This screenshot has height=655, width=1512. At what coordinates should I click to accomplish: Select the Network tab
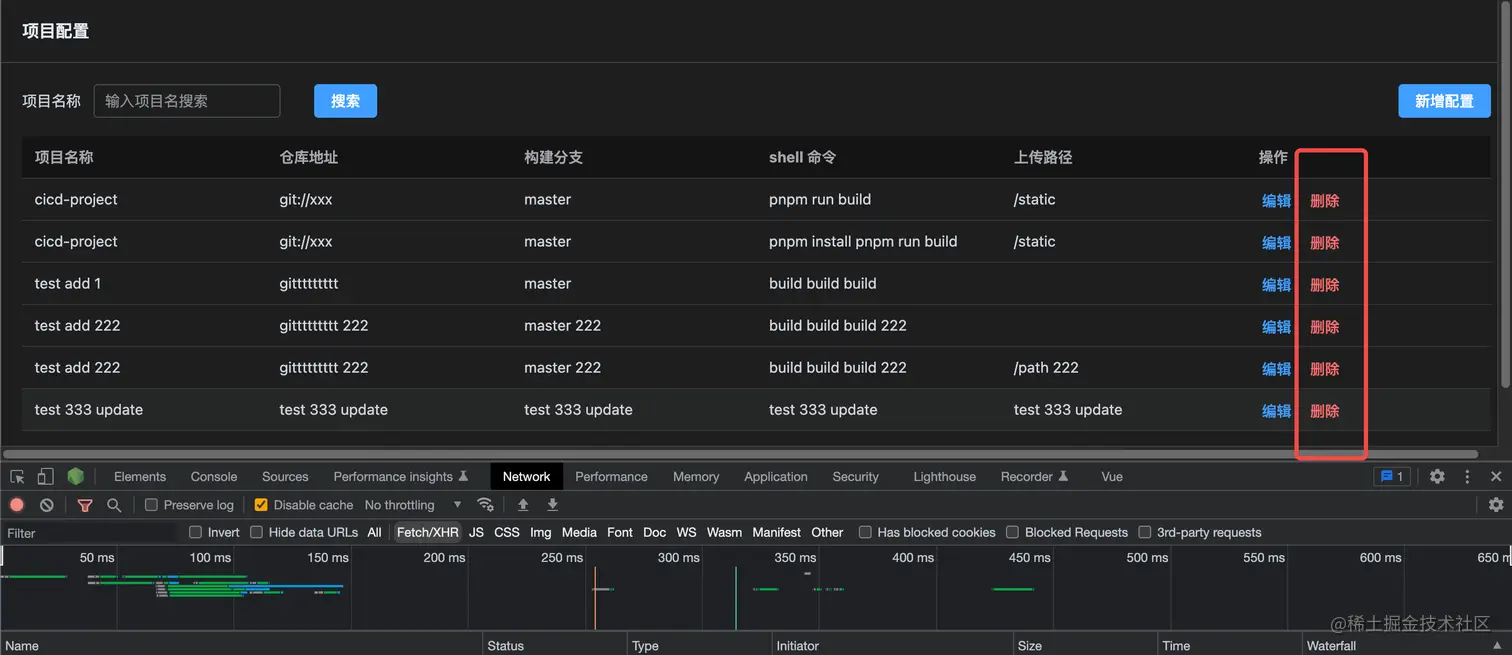[x=527, y=477]
